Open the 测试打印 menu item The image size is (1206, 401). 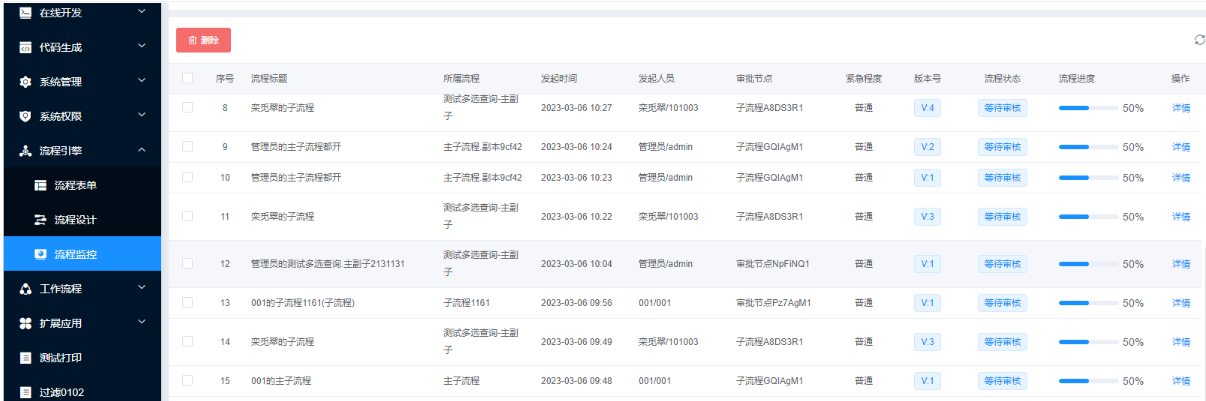tap(80, 358)
